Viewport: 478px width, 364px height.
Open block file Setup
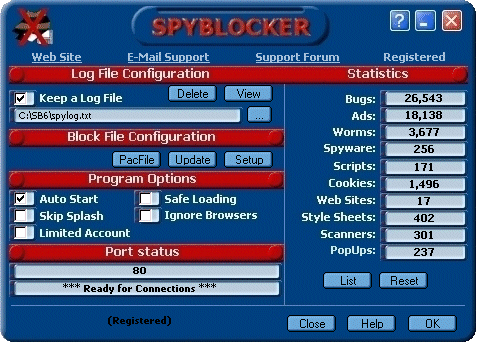[x=249, y=160]
